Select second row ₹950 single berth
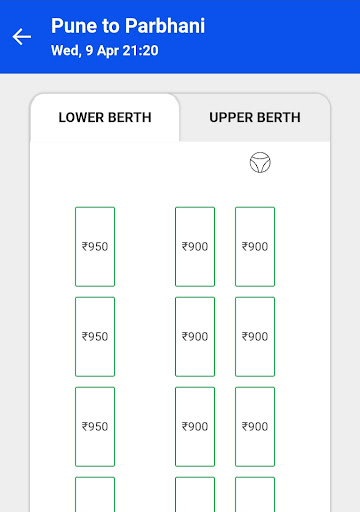 pos(95,337)
